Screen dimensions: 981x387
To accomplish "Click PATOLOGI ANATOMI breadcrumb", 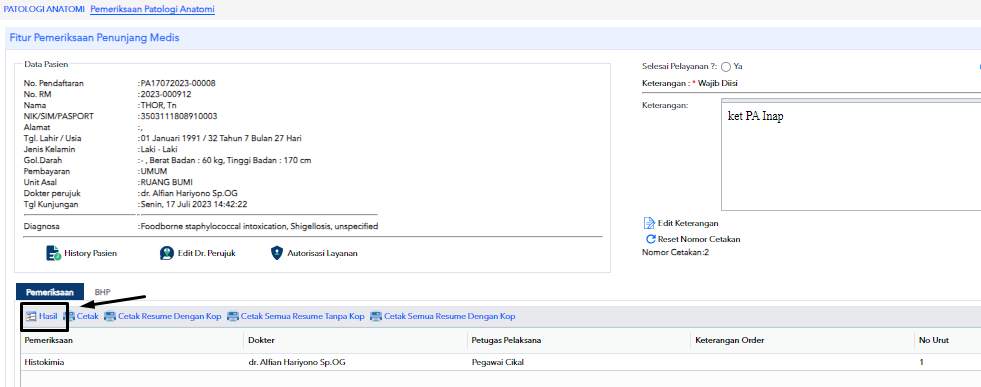I will pos(44,9).
